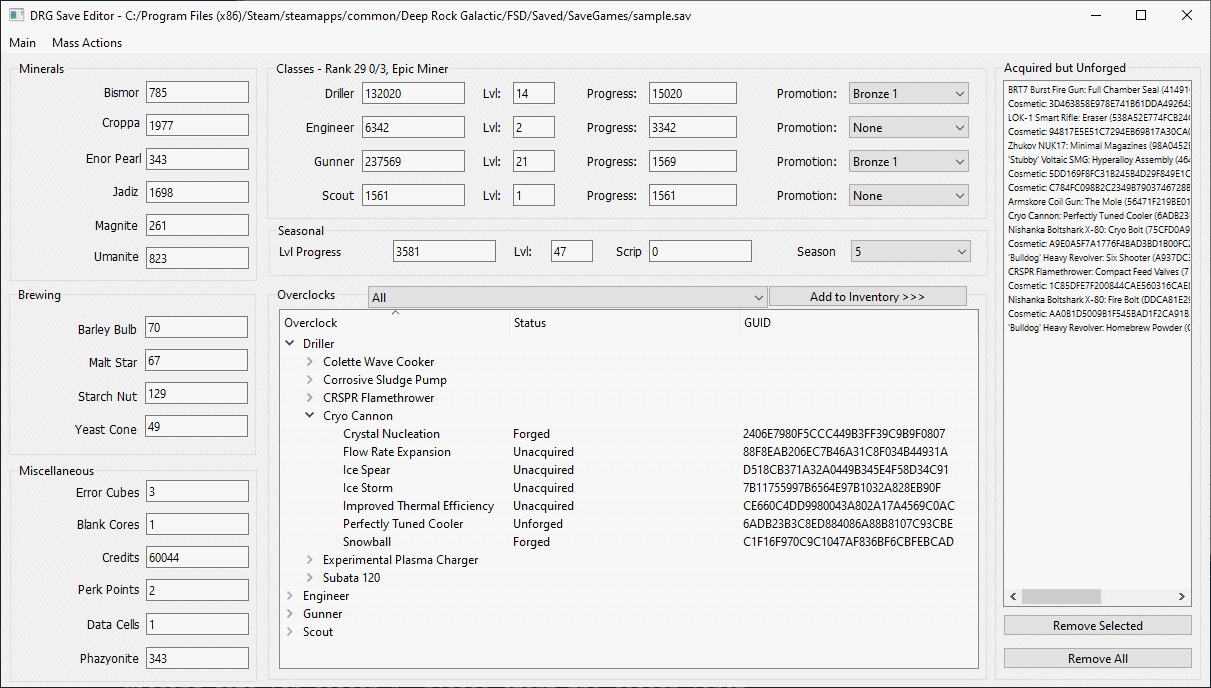Focus the Scrip input field

700,252
